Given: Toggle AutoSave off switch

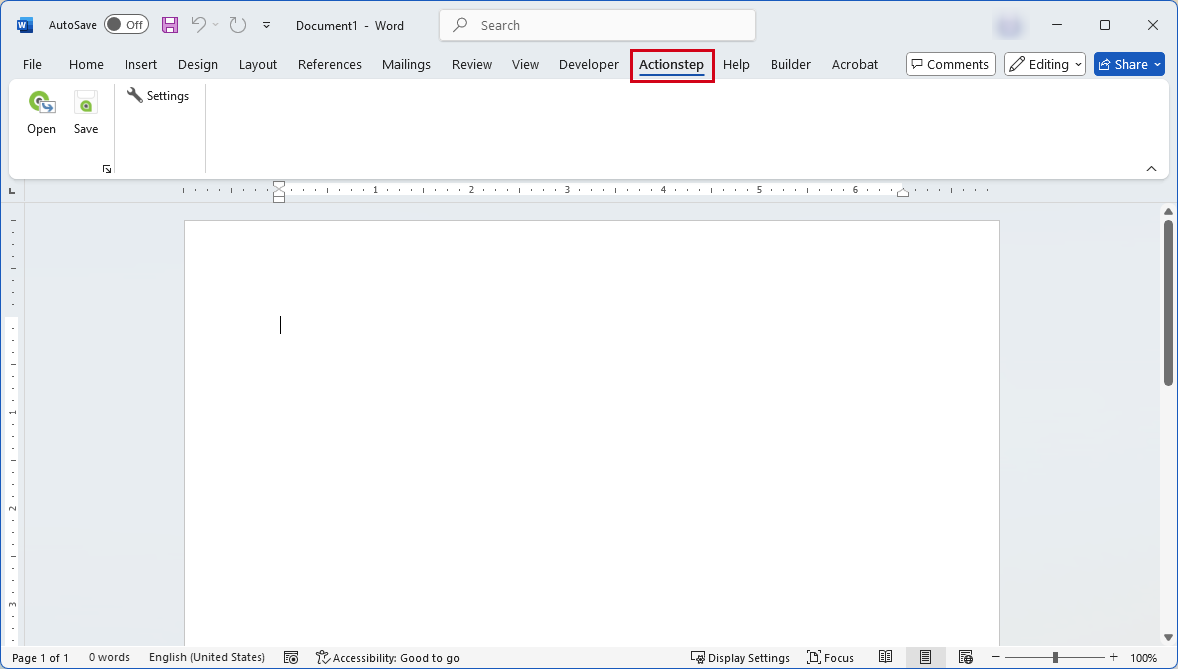Looking at the screenshot, I should pyautogui.click(x=126, y=24).
